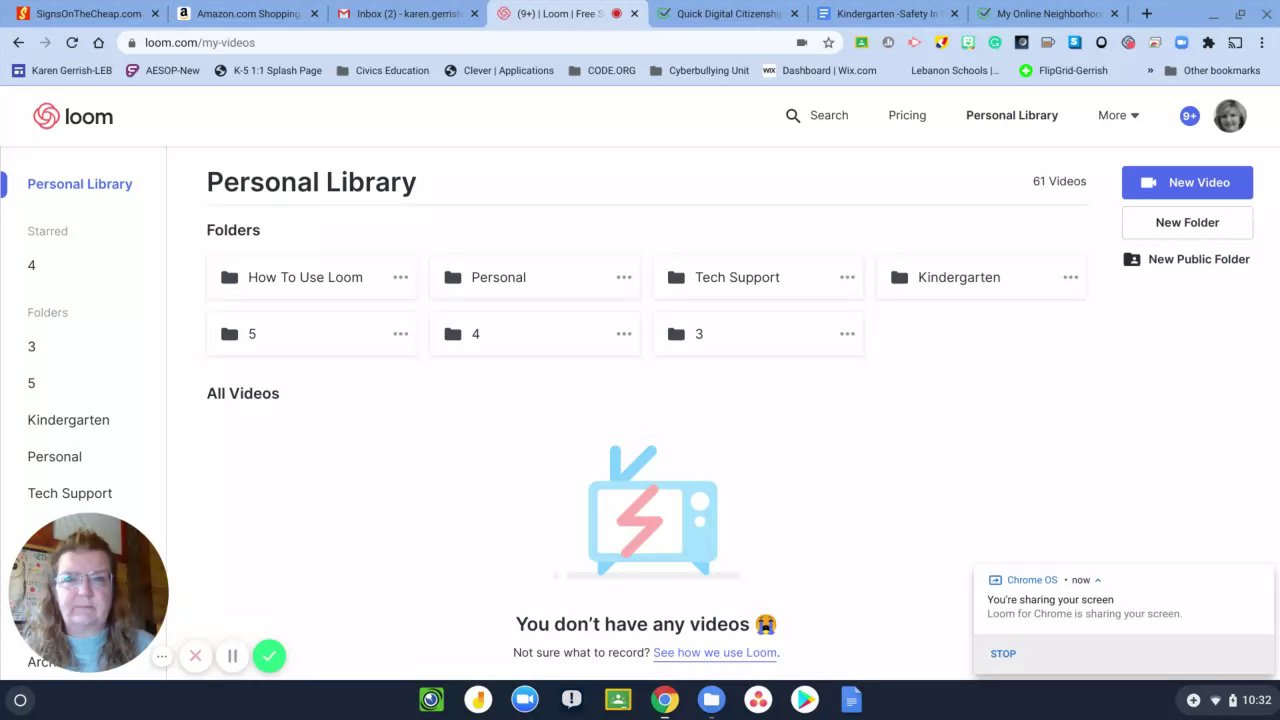Click STOP in screen sharing notification
Screen dimensions: 1280x720
pyautogui.click(x=1003, y=653)
